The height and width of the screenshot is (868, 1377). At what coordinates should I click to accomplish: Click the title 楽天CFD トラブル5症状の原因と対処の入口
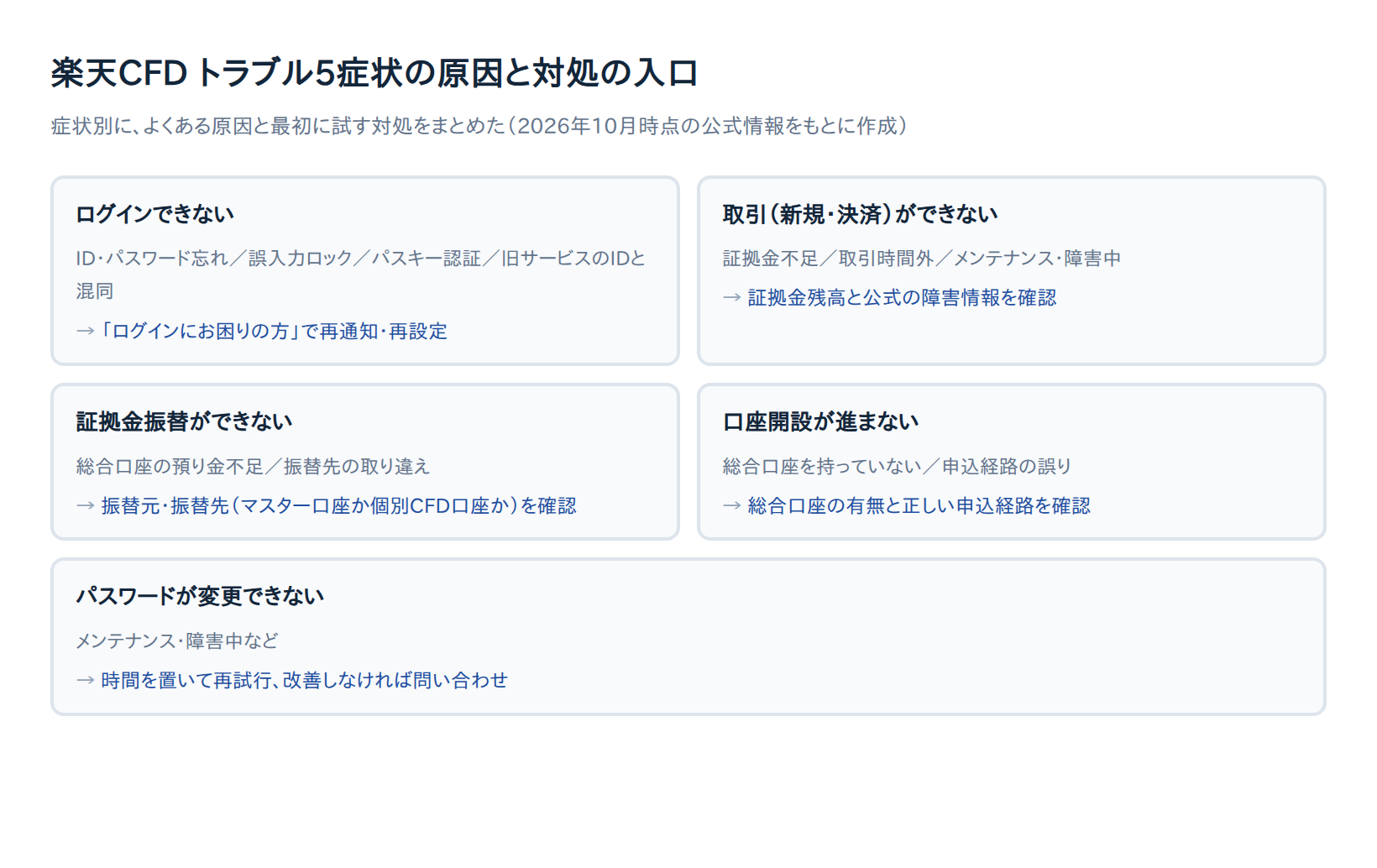[x=374, y=73]
